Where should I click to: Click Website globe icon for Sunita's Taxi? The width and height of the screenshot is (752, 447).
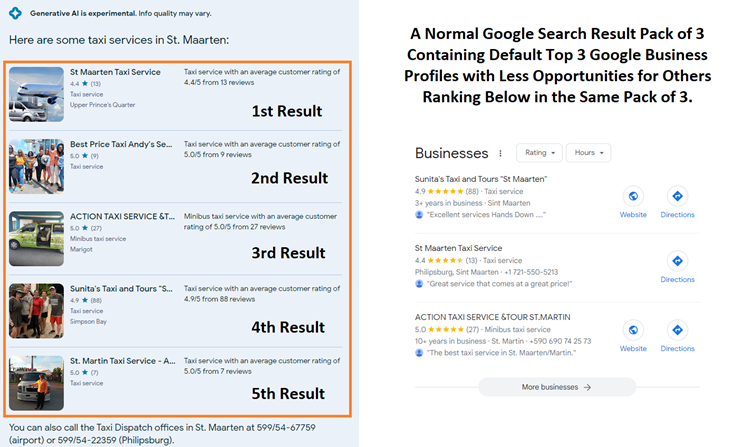[633, 196]
